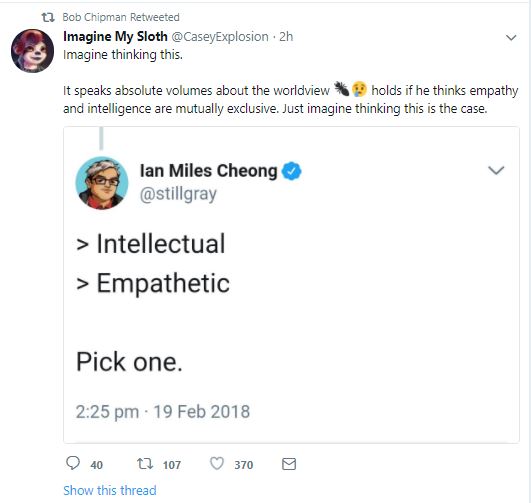Click the reply speech bubble icon
531x503 pixels.
pyautogui.click(x=73, y=463)
